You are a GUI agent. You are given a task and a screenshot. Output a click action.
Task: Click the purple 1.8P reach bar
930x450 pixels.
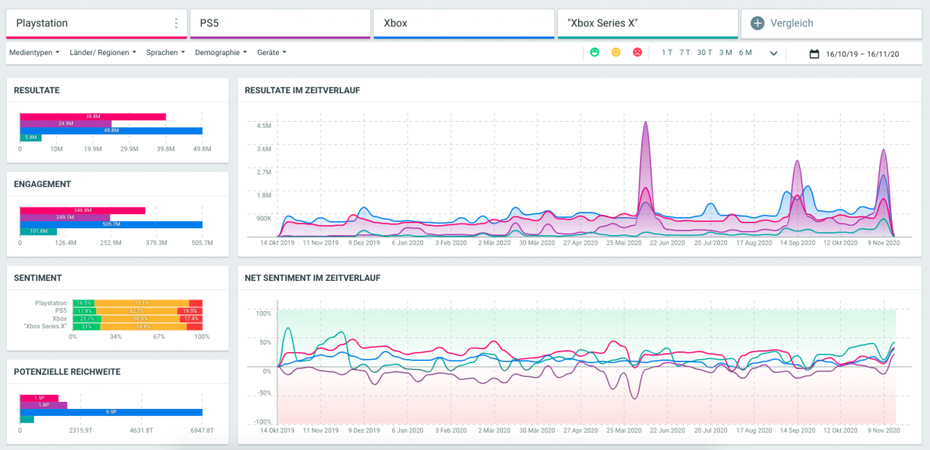43,405
